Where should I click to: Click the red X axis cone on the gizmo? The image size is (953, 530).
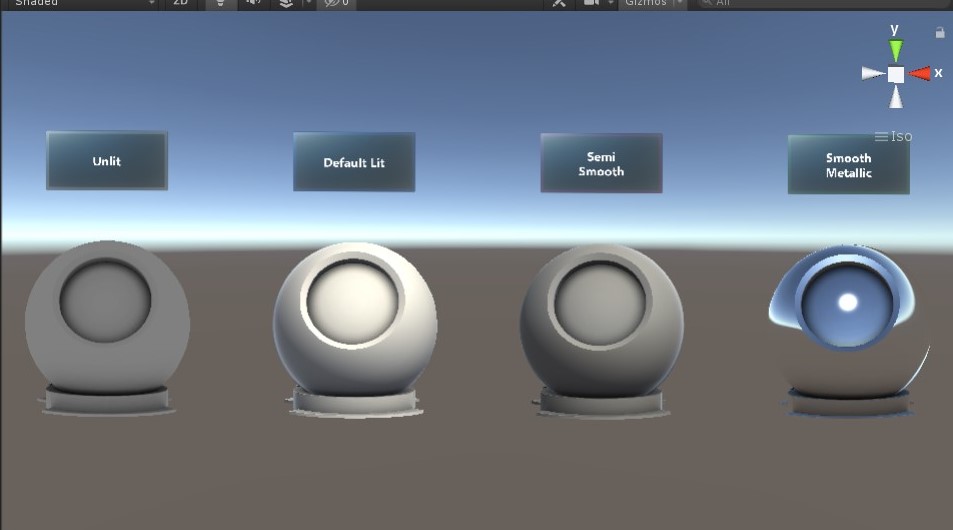click(920, 74)
